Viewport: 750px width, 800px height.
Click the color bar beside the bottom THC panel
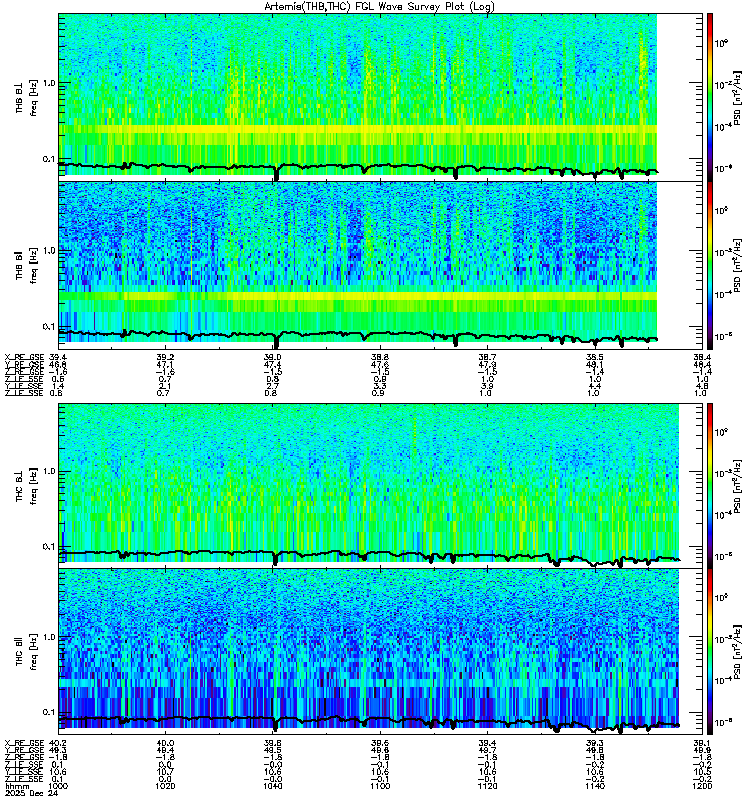click(x=710, y=652)
